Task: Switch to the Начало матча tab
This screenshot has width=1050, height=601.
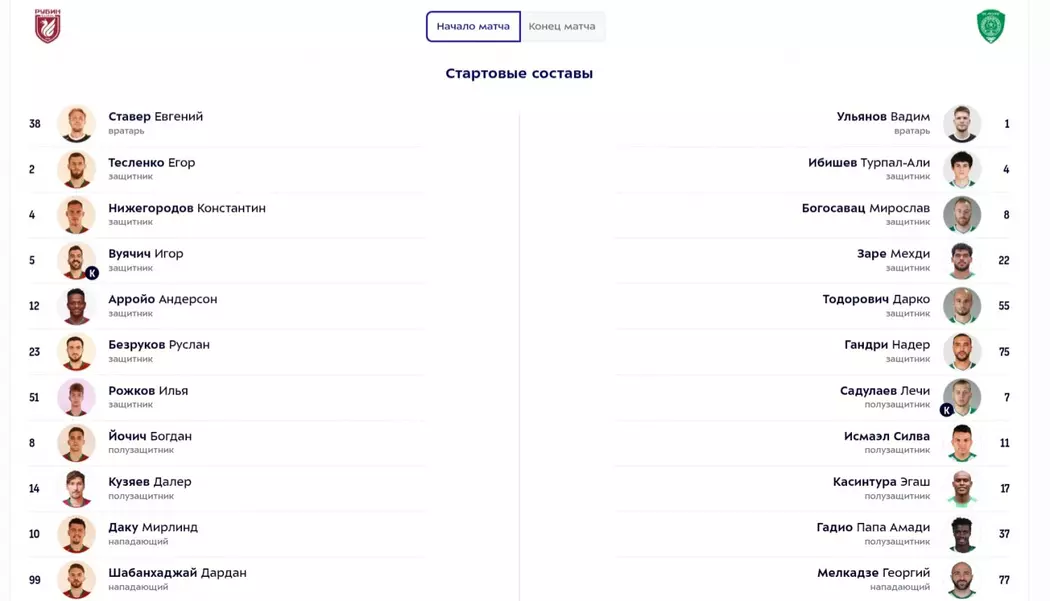Action: [x=473, y=26]
